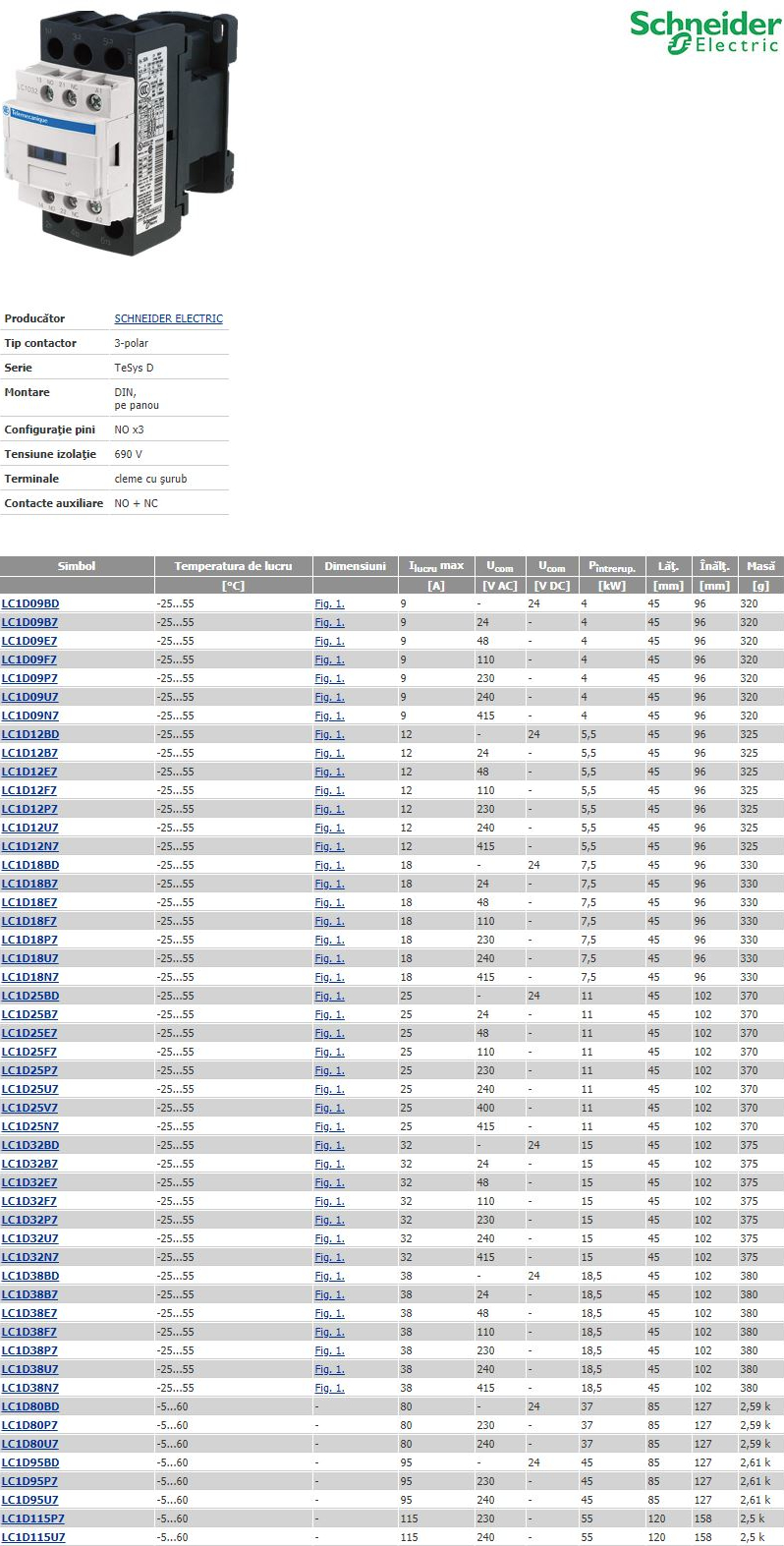The width and height of the screenshot is (784, 1546).
Task: Open product link LC1D115U7
Action: 33,1537
